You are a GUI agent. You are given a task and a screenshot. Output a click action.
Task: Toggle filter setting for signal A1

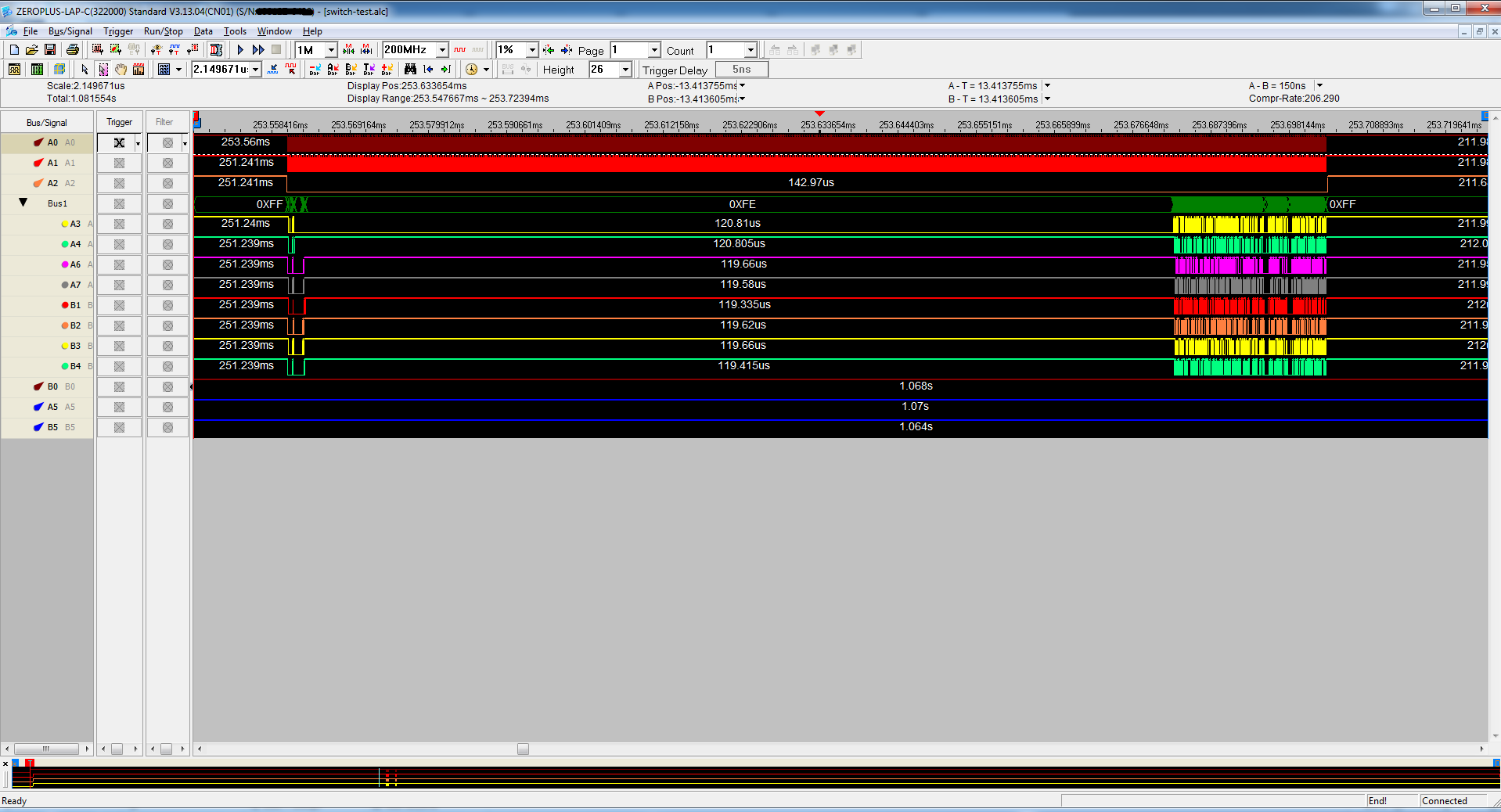coord(167,163)
